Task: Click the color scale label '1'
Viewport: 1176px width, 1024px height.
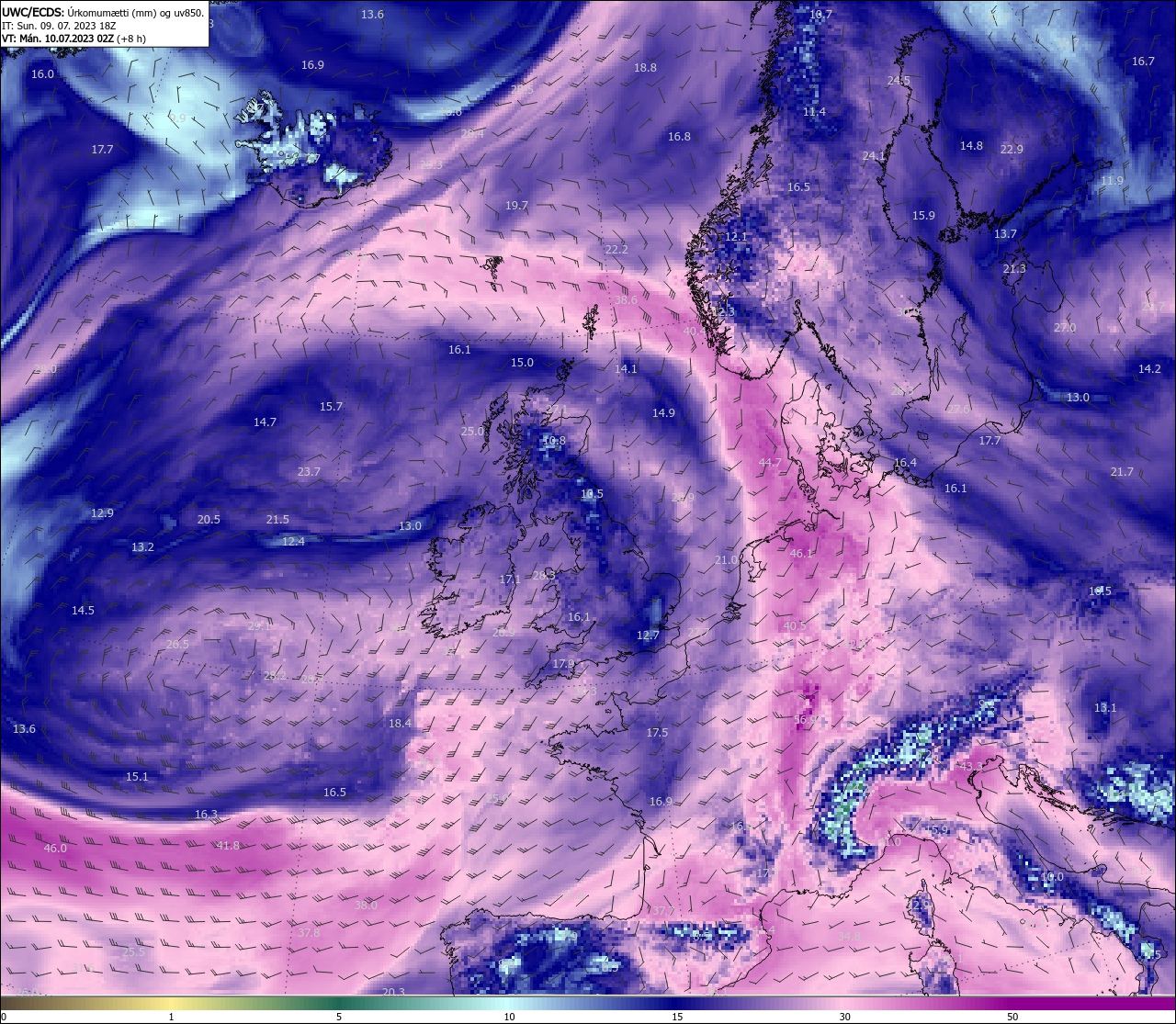Action: [171, 1017]
